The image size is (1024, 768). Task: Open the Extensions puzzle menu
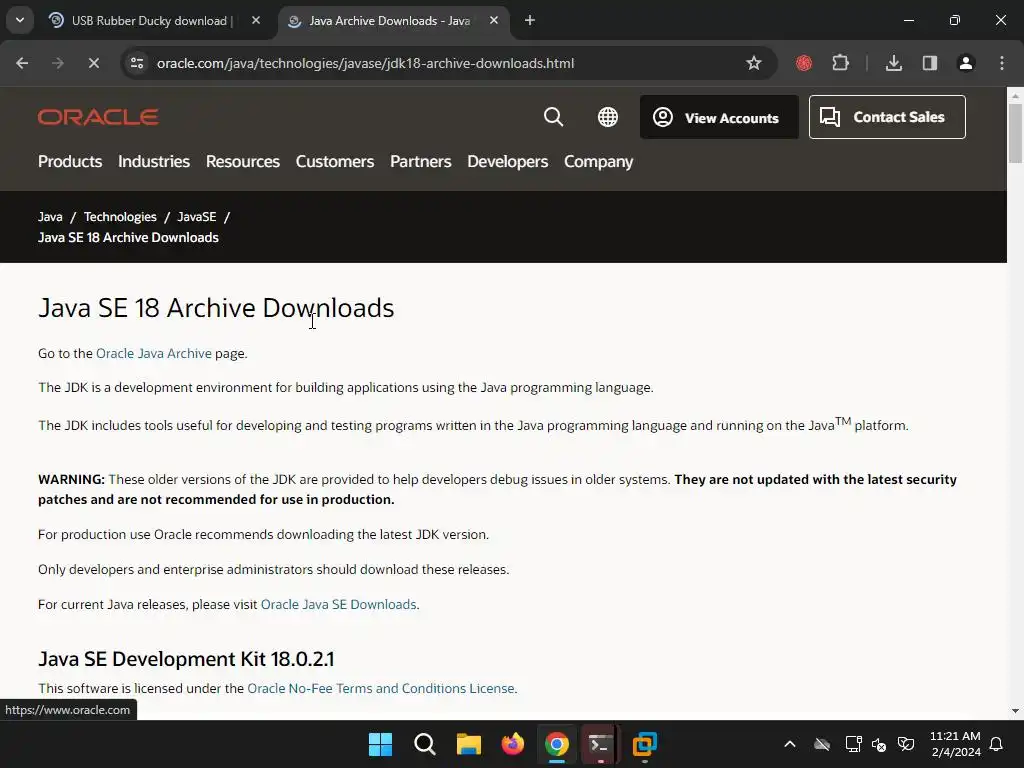point(840,63)
